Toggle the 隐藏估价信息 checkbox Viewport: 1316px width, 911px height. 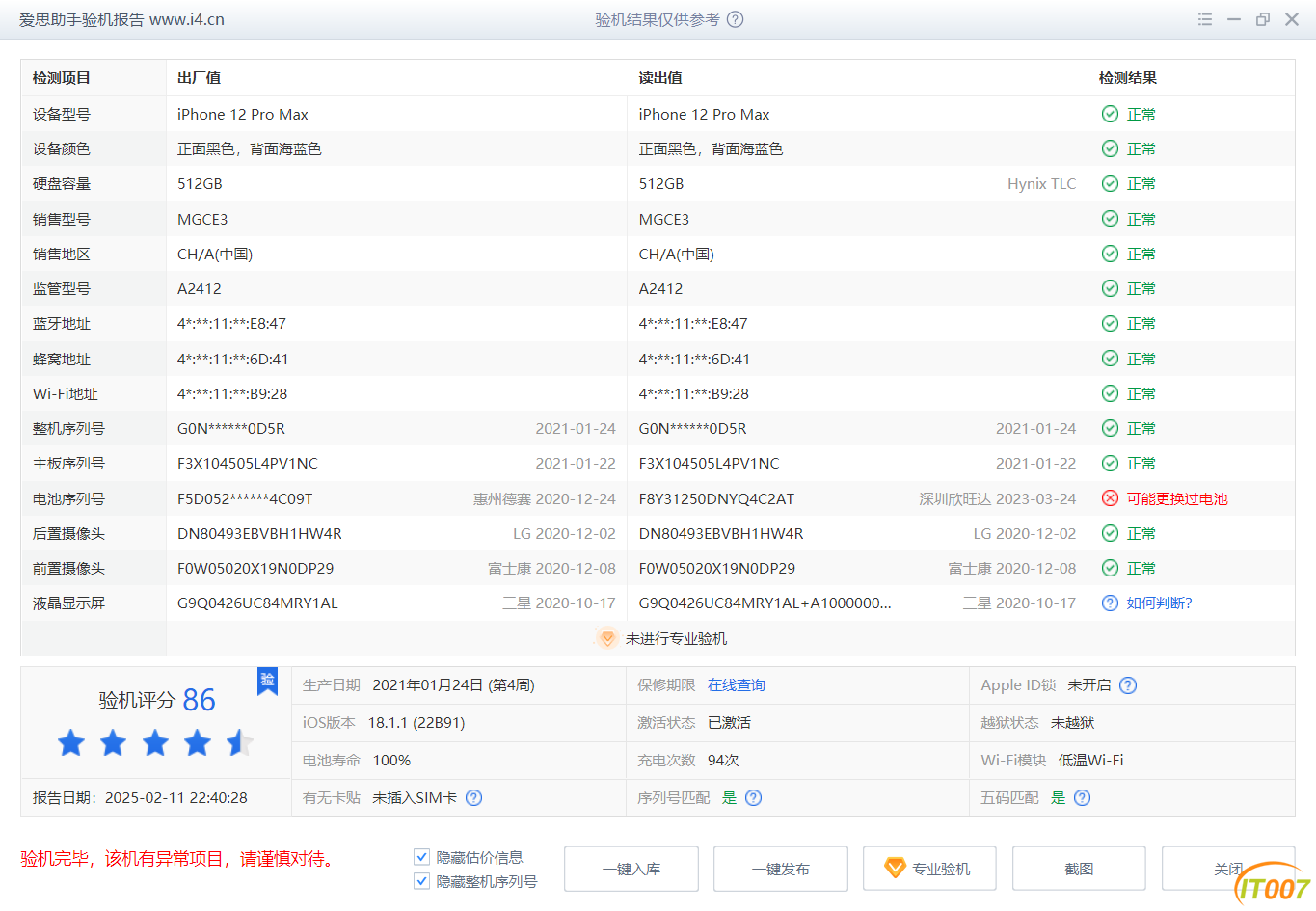coord(421,856)
